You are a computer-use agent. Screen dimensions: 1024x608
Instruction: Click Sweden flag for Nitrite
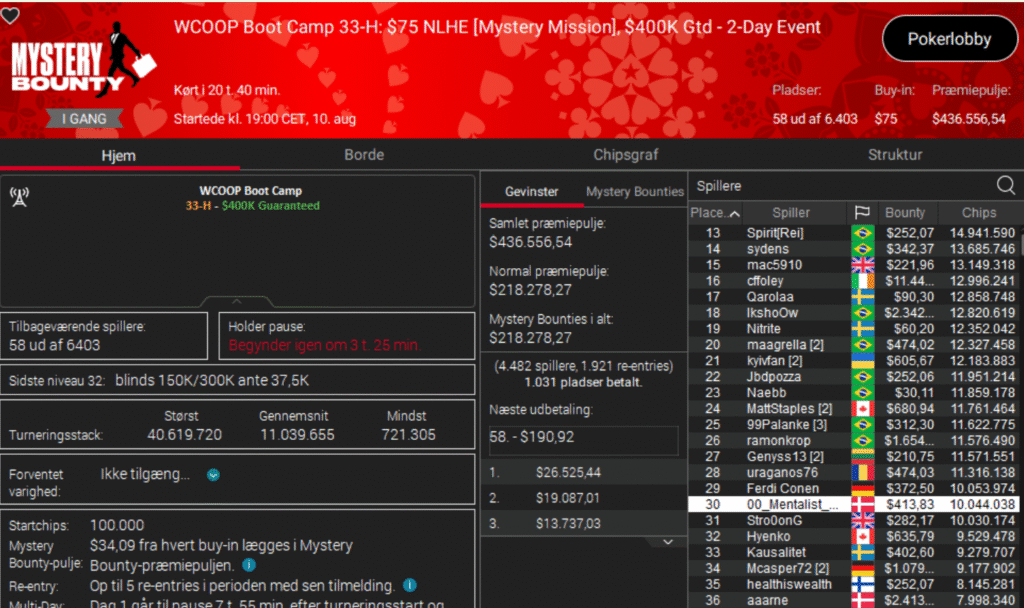(x=863, y=329)
